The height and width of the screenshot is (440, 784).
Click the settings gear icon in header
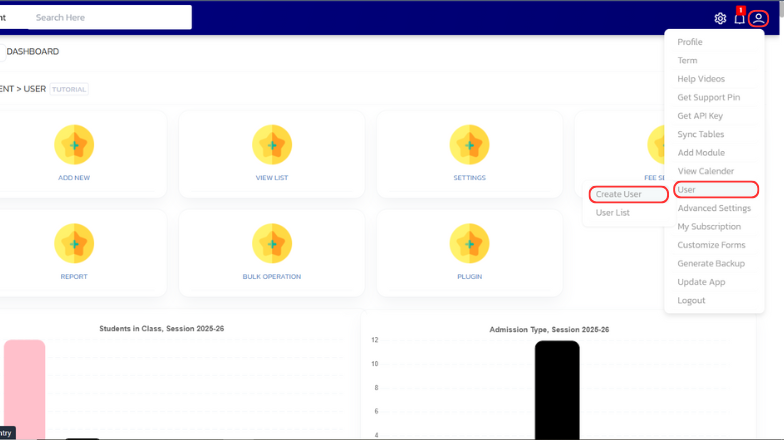[720, 18]
